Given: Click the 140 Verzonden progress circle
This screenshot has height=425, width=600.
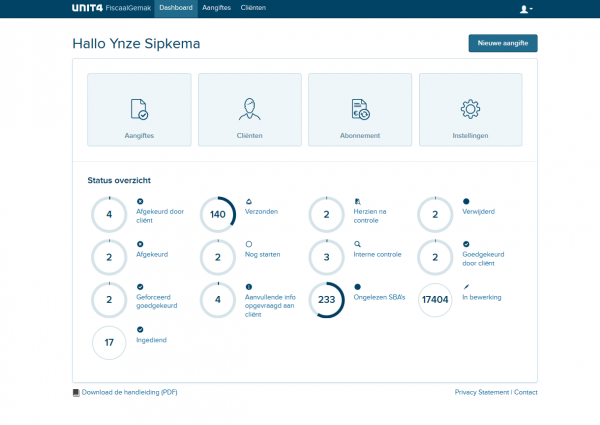Looking at the screenshot, I should coord(218,214).
